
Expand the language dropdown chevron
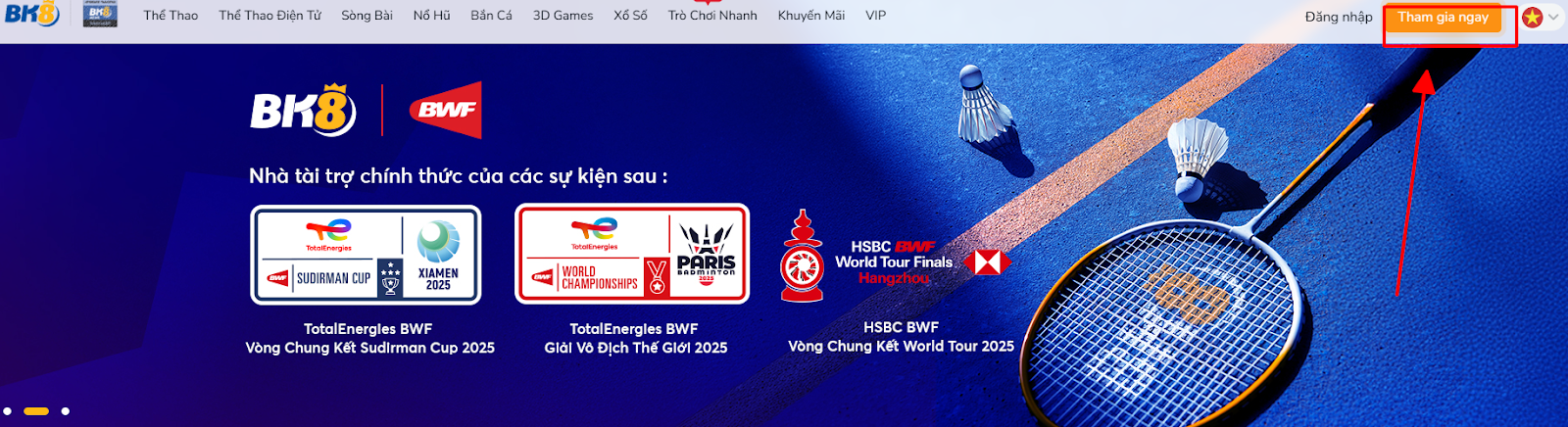point(1553,17)
